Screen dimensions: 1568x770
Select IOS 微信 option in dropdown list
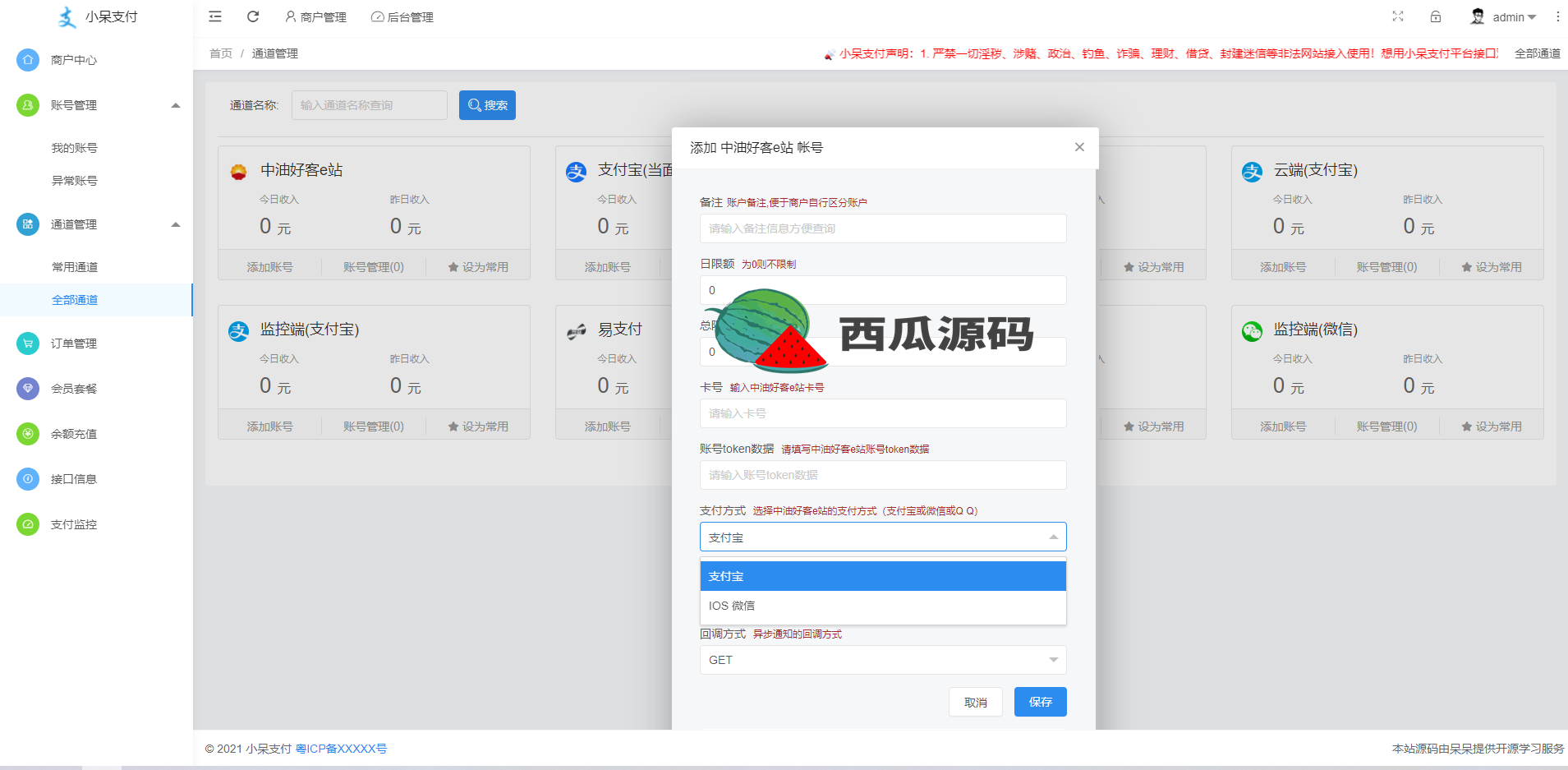click(x=883, y=606)
